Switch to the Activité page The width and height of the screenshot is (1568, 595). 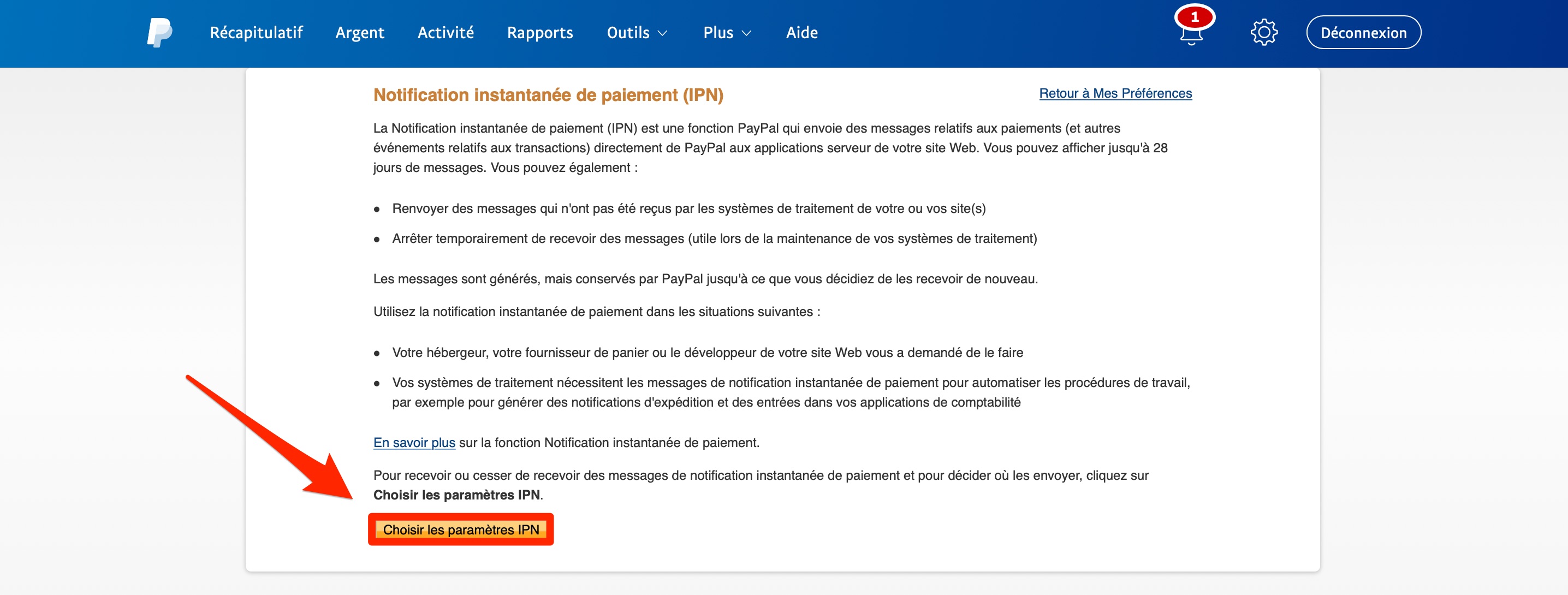click(x=446, y=33)
